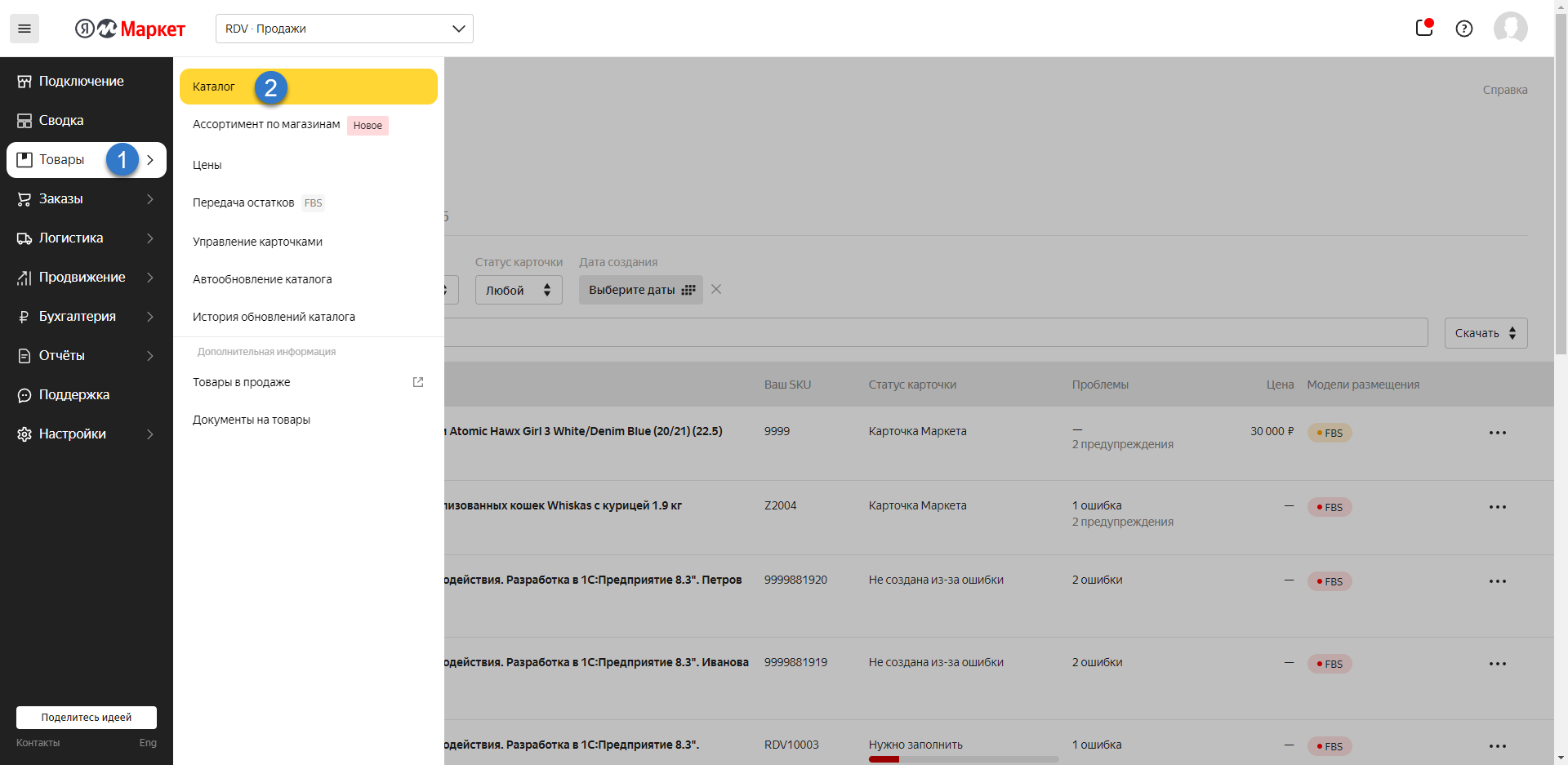Open three-dots menu for SKU 9999 row
Screen dimensions: 1568x765
(x=1497, y=433)
